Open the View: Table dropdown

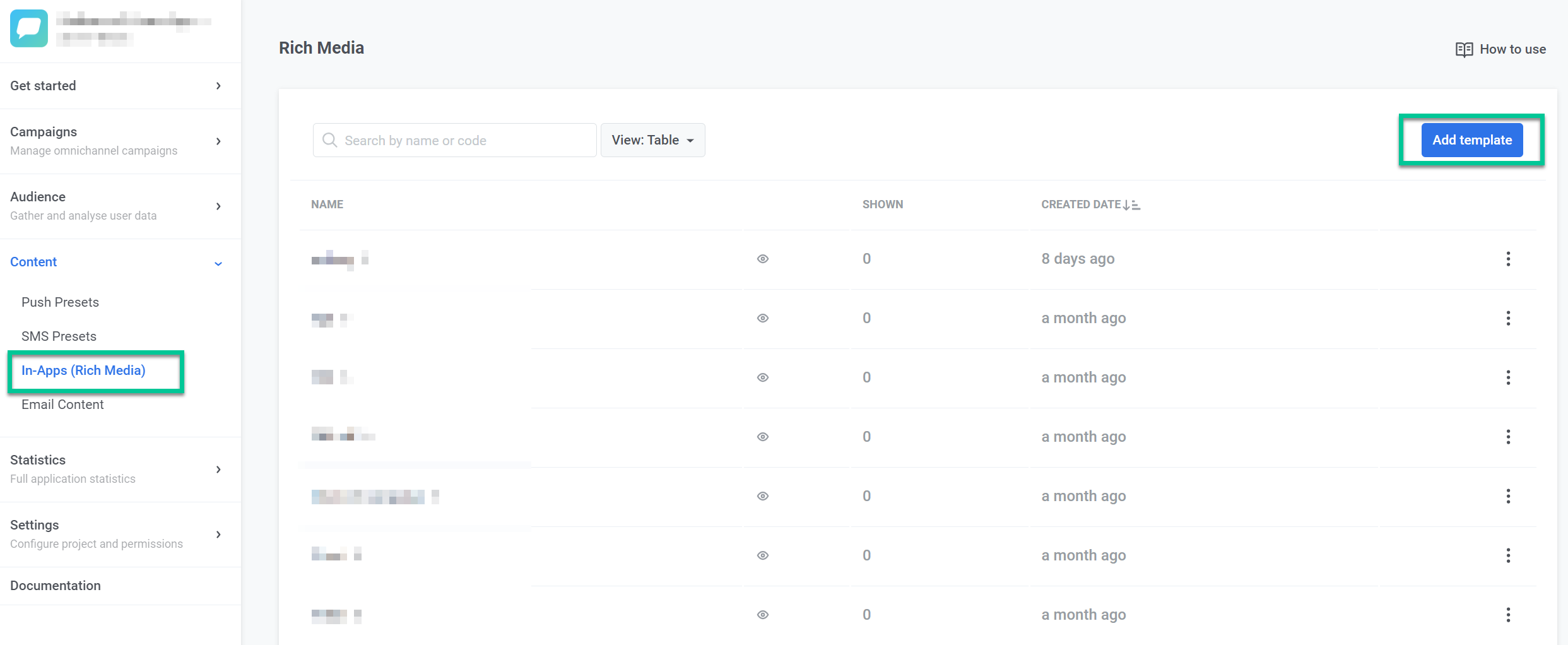point(652,140)
